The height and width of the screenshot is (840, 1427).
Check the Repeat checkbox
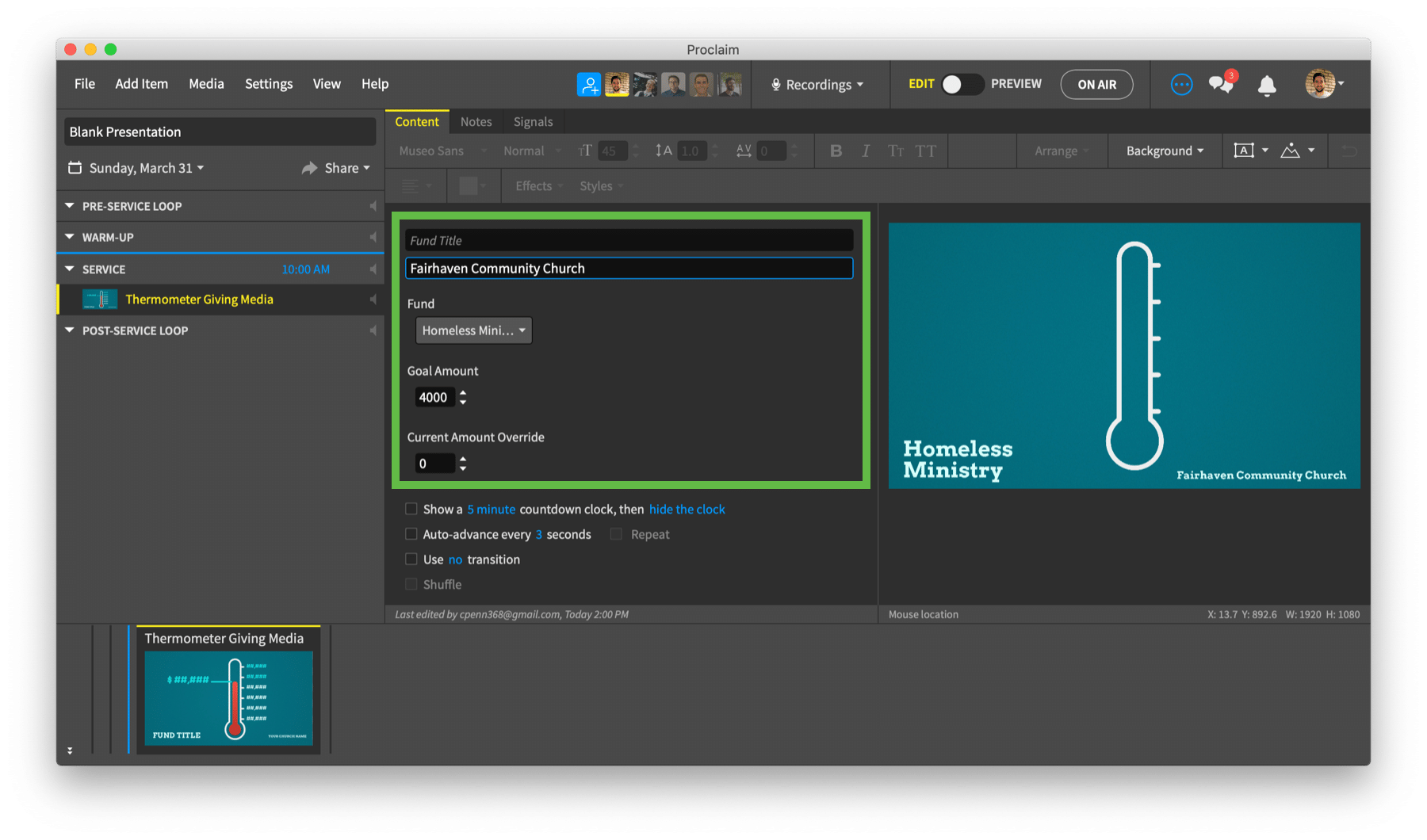click(616, 534)
